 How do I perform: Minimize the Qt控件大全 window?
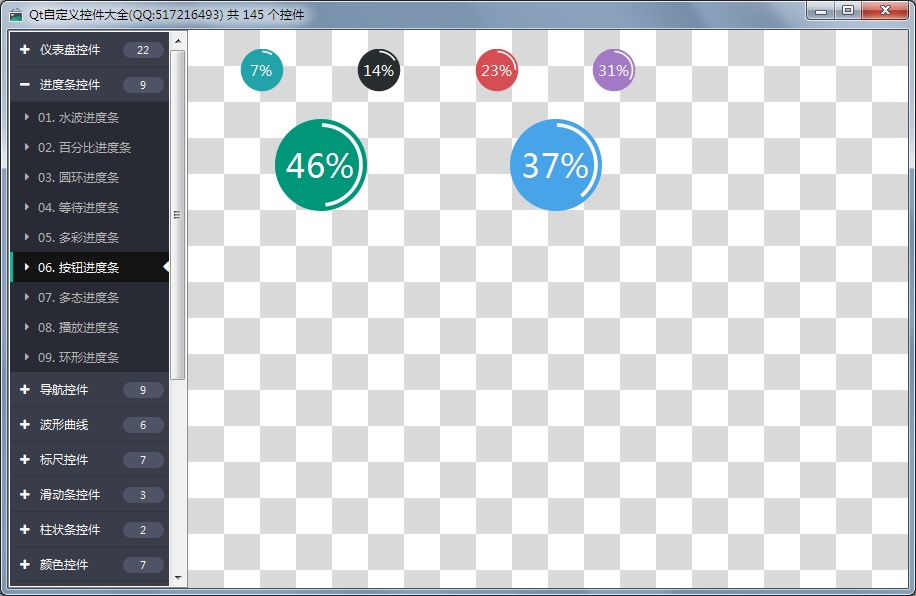coord(821,11)
